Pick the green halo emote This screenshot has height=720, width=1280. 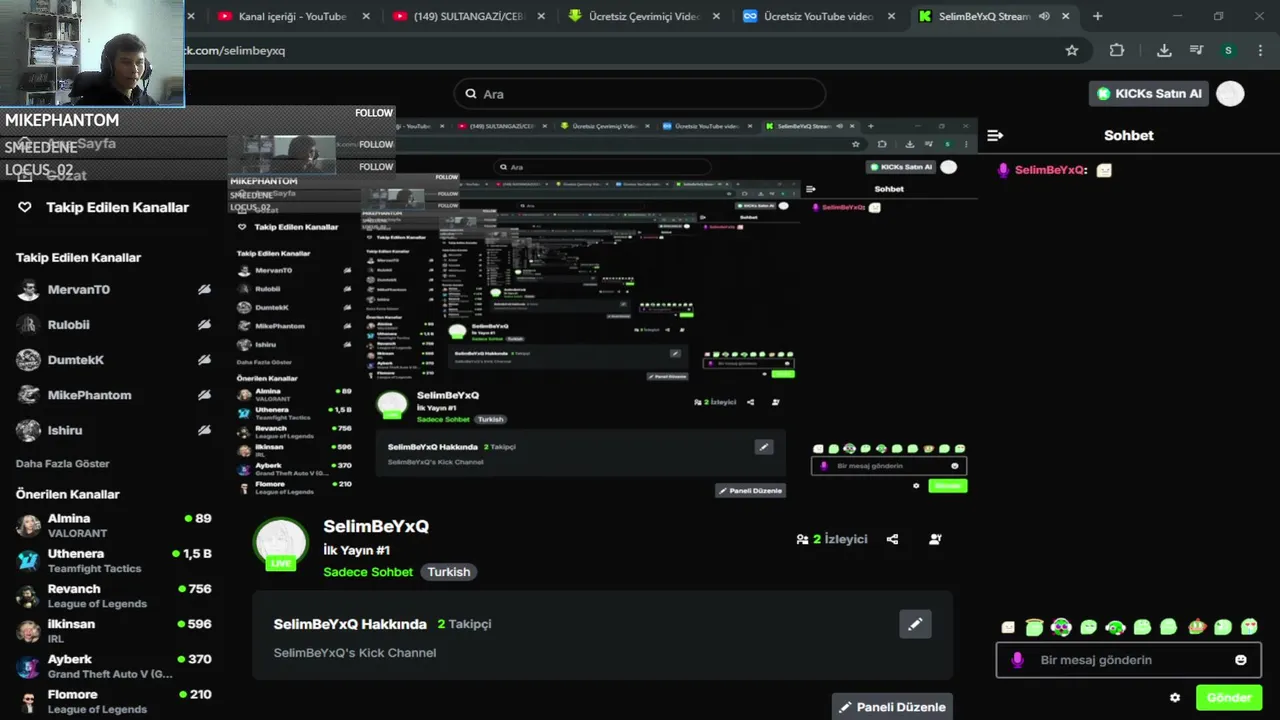(x=1034, y=627)
